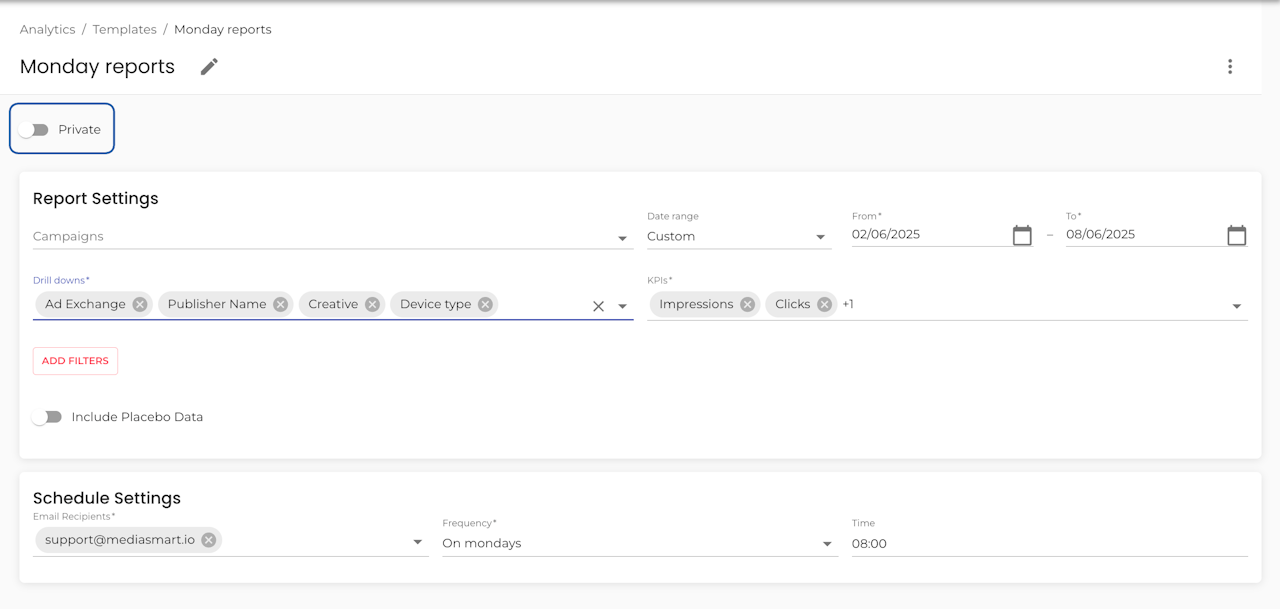Remove the Publisher Name chip
Screen dimensions: 1280x609
tap(281, 305)
